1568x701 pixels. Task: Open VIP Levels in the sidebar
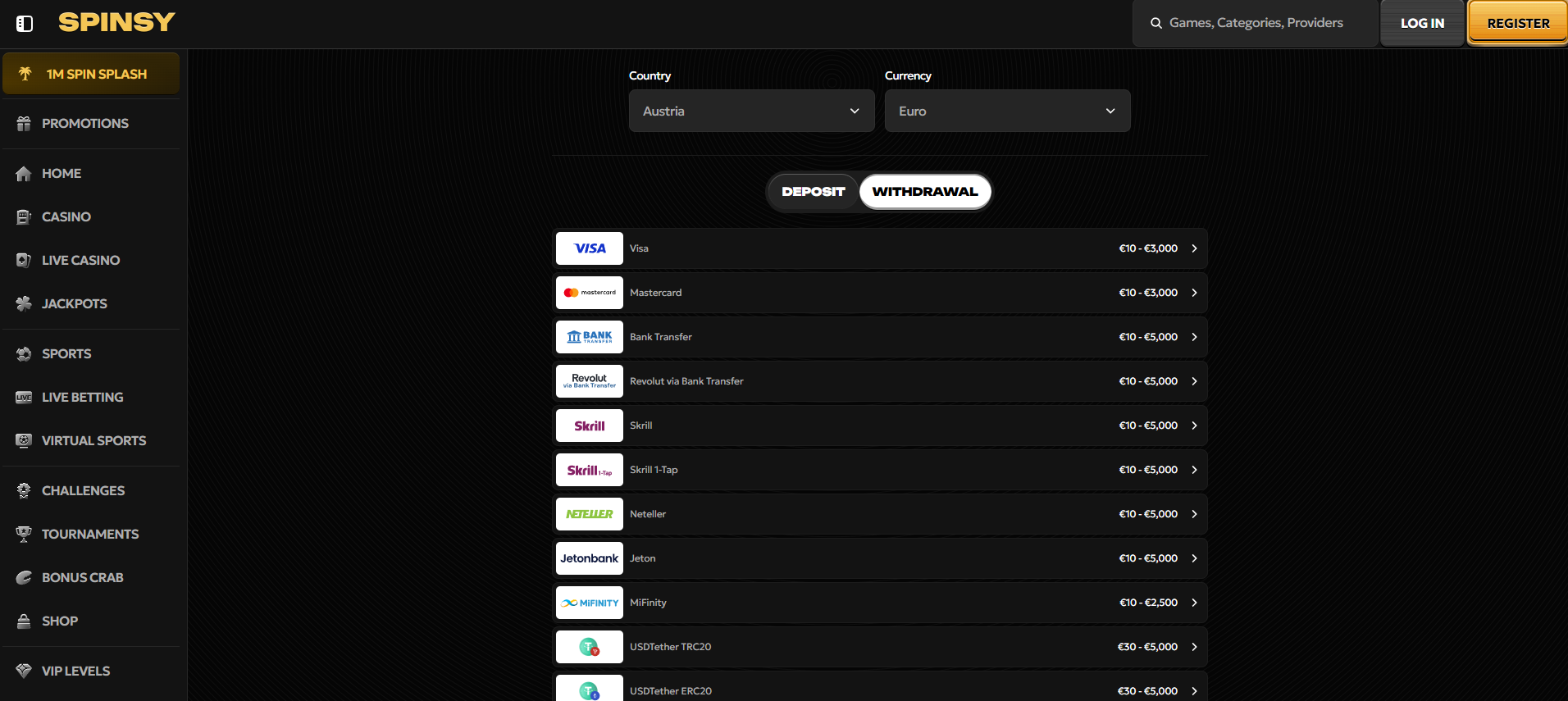click(x=91, y=671)
